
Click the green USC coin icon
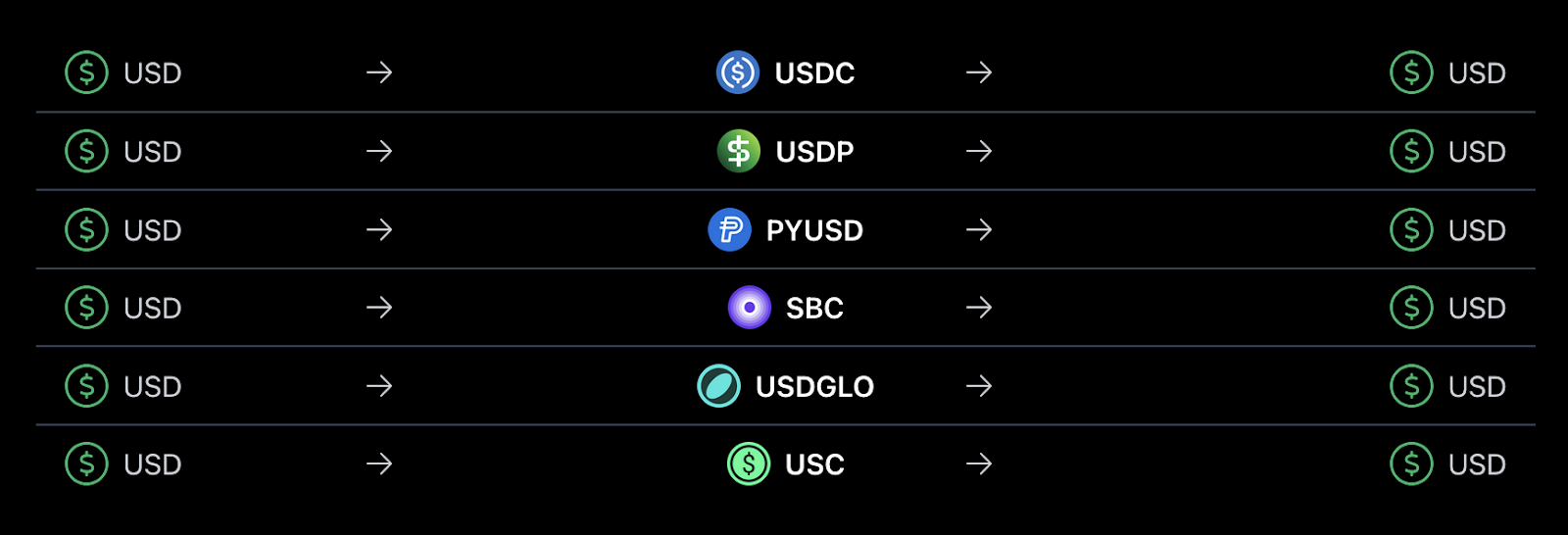pos(749,463)
